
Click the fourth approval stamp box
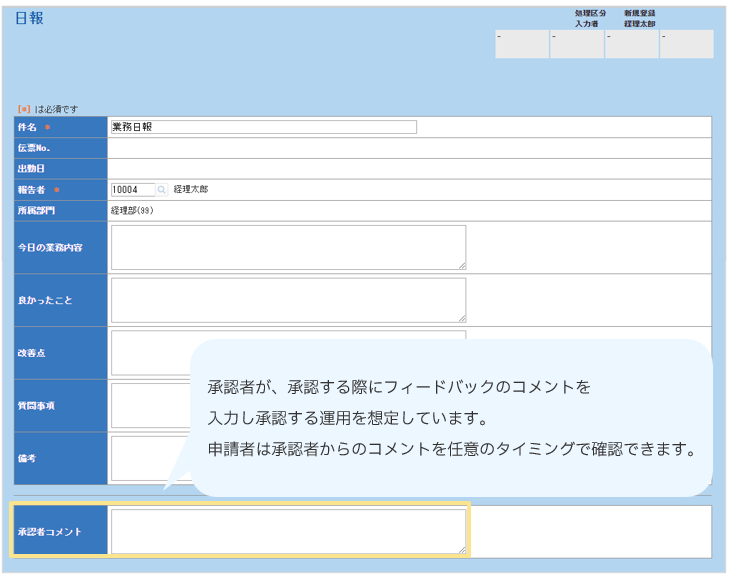[687, 44]
